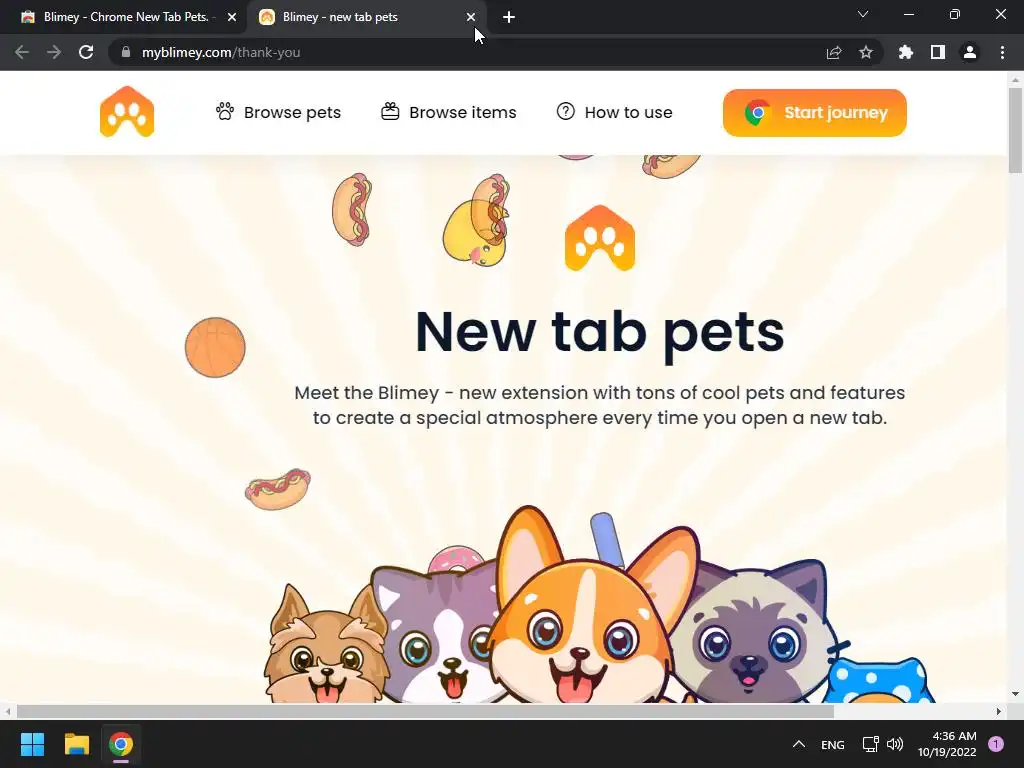Viewport: 1024px width, 768px height.
Task: Click the Chrome taskbar icon
Action: (x=121, y=744)
